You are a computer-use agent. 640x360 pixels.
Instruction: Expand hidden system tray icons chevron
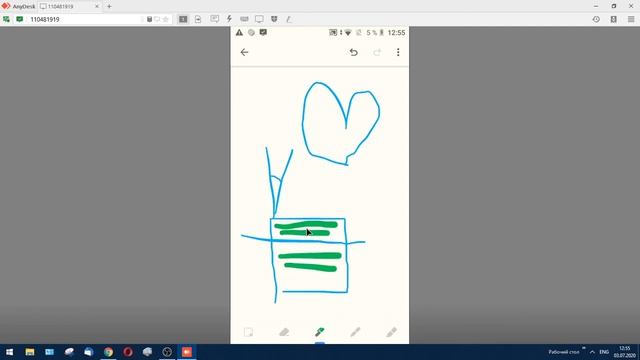click(x=592, y=352)
